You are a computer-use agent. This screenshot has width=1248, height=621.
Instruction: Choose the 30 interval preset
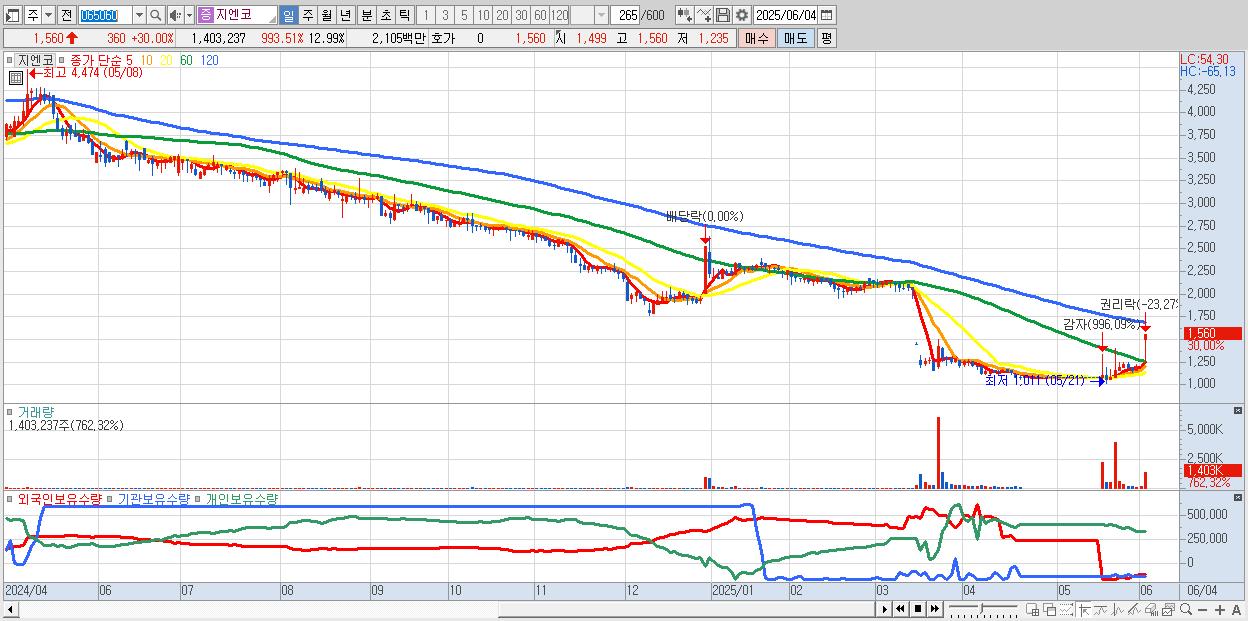(520, 15)
